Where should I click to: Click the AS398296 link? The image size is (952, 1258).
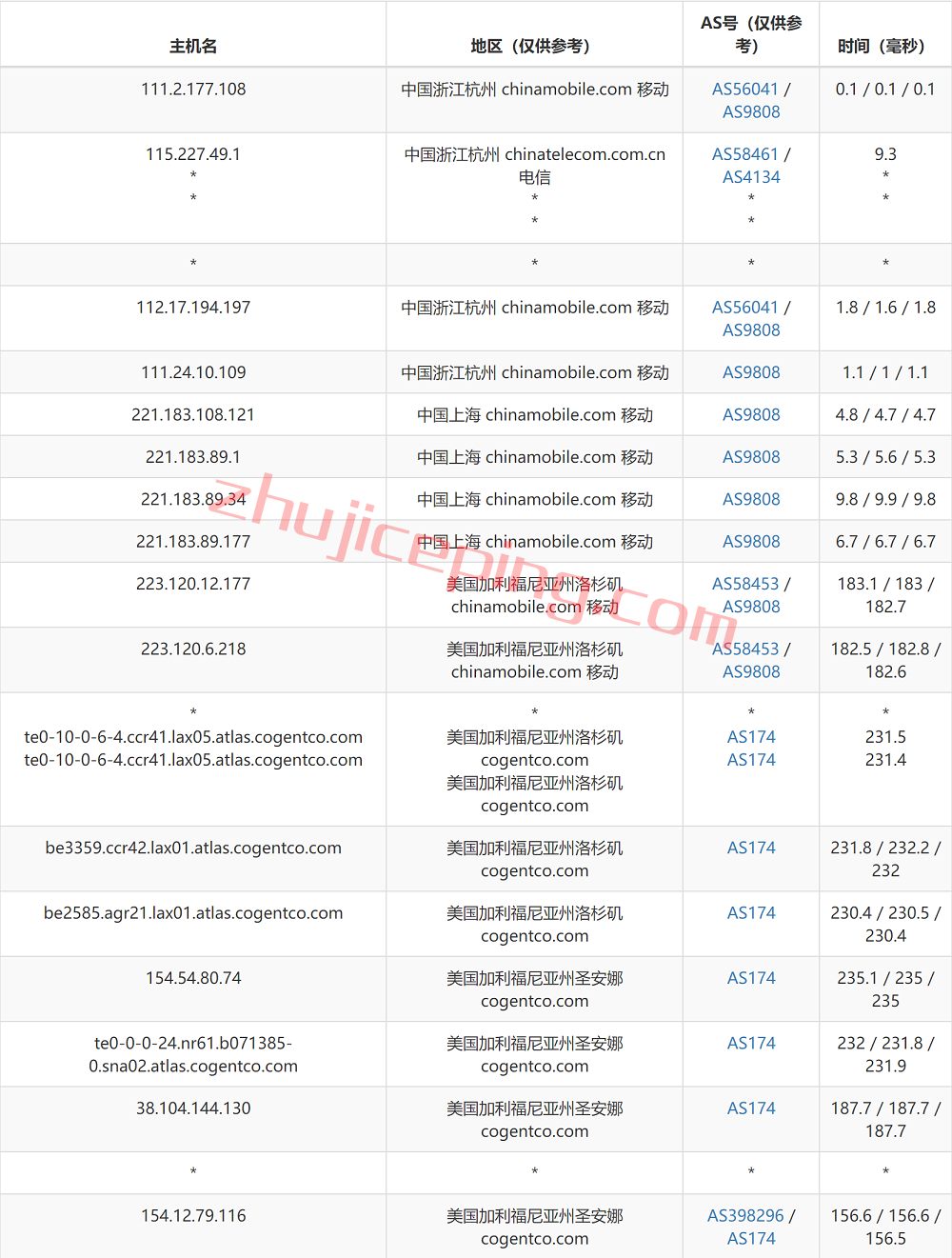(x=745, y=1215)
